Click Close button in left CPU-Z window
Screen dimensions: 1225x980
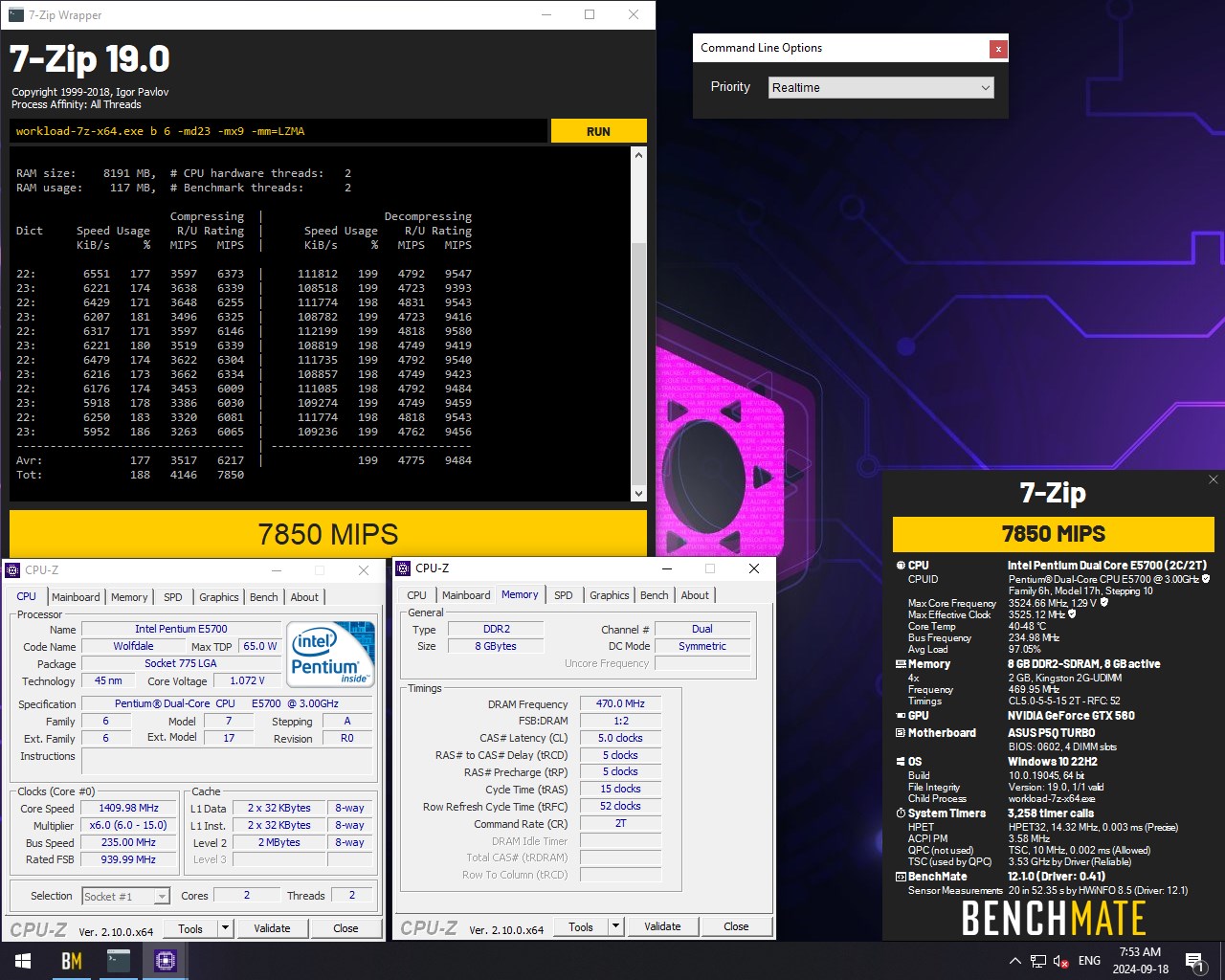point(346,928)
